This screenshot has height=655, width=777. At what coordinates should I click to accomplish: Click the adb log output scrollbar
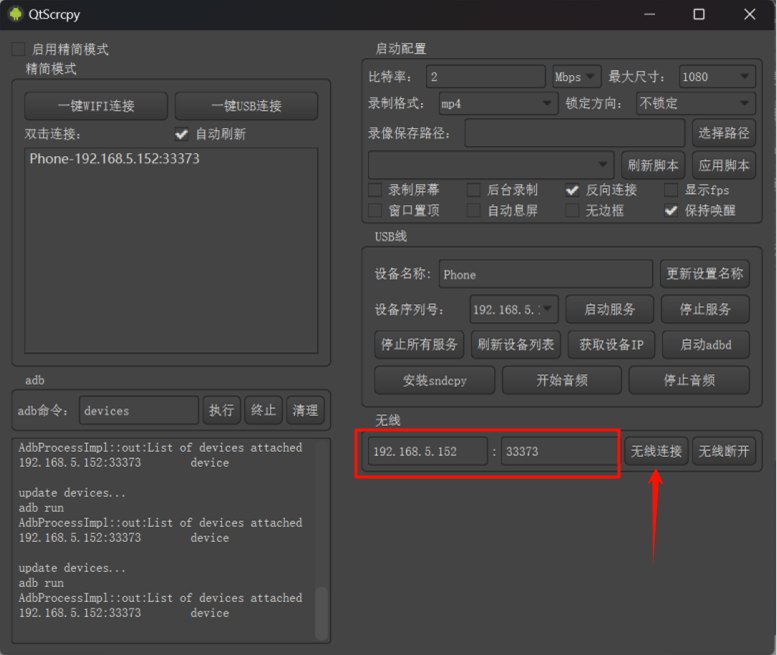[322, 613]
